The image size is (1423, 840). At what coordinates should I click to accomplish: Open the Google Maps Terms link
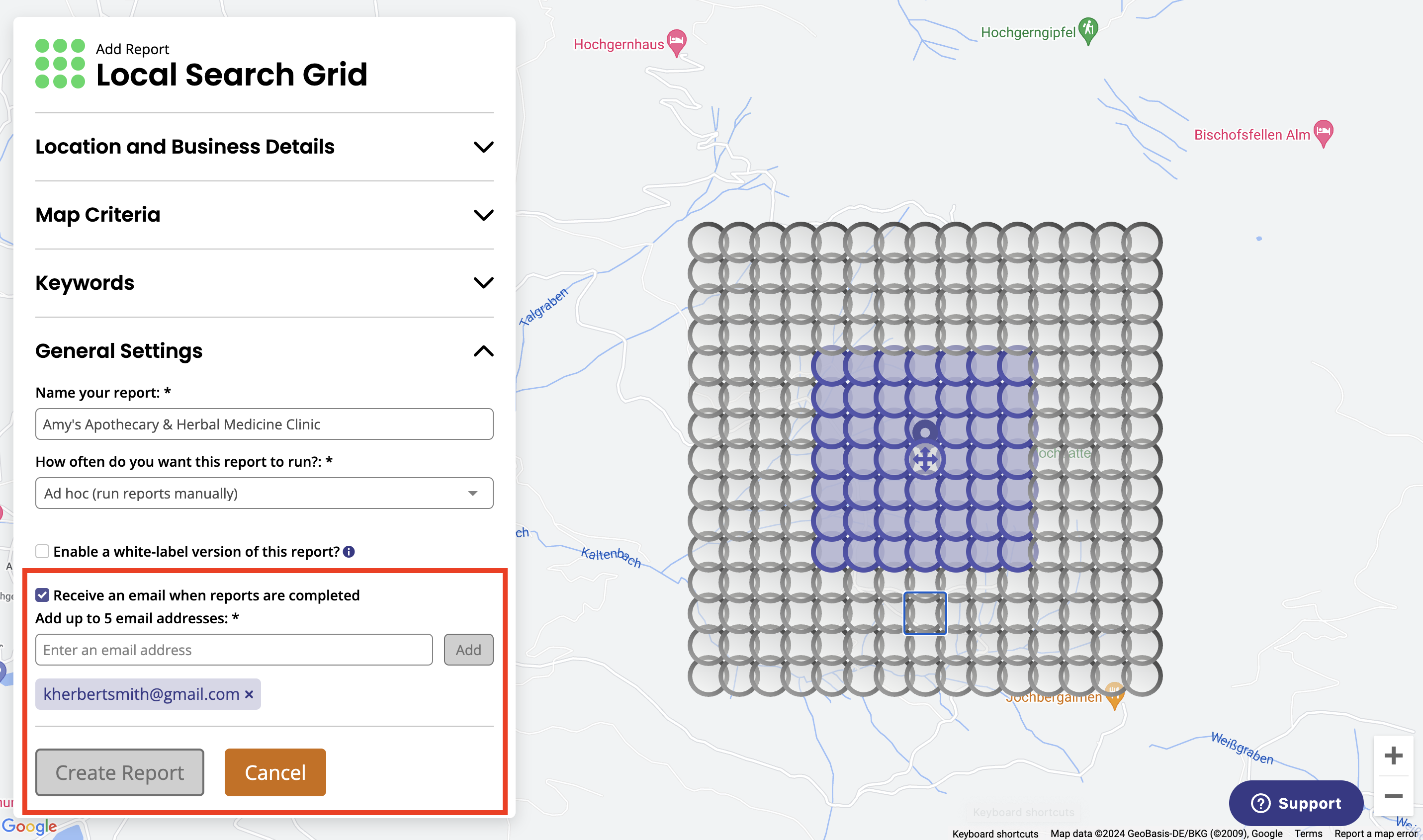1309,833
